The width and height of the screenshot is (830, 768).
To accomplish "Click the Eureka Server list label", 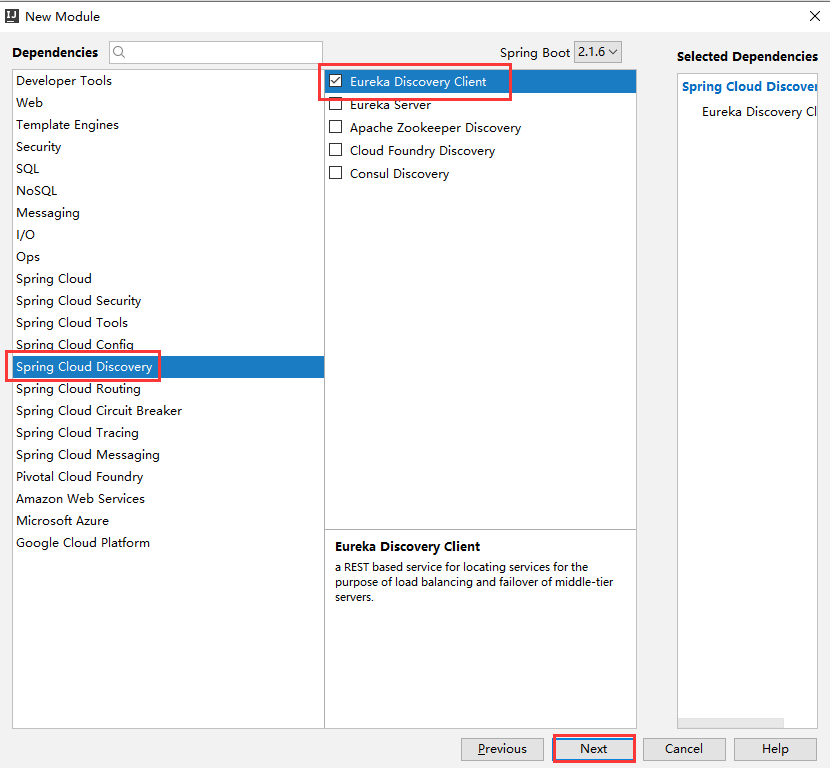I will 390,105.
